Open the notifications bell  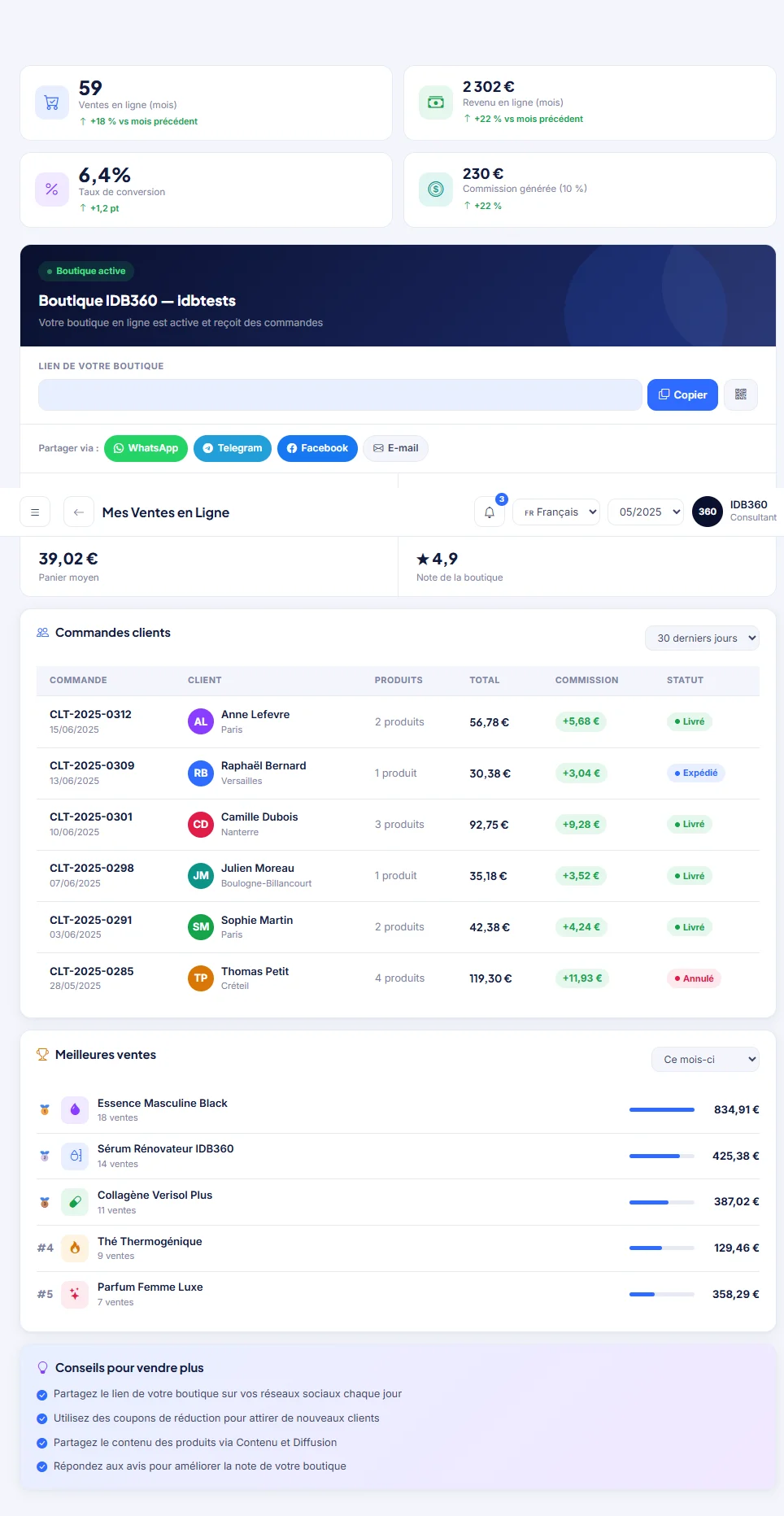tap(490, 512)
